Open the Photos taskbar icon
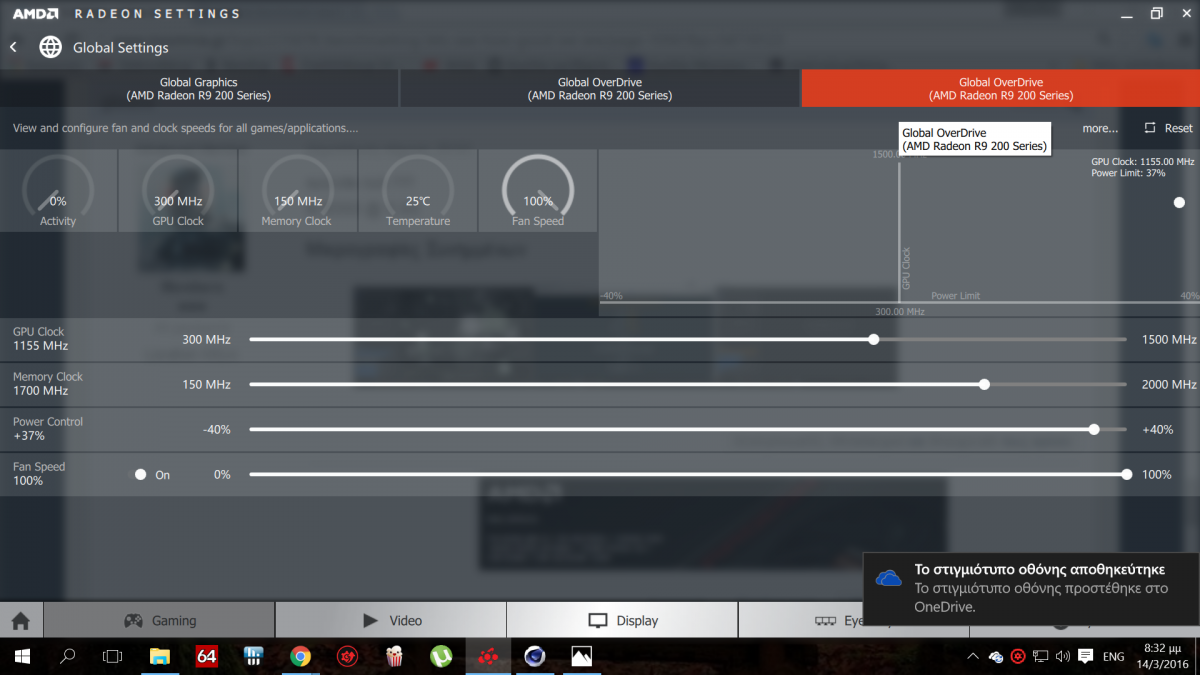1200x675 pixels. coord(582,657)
